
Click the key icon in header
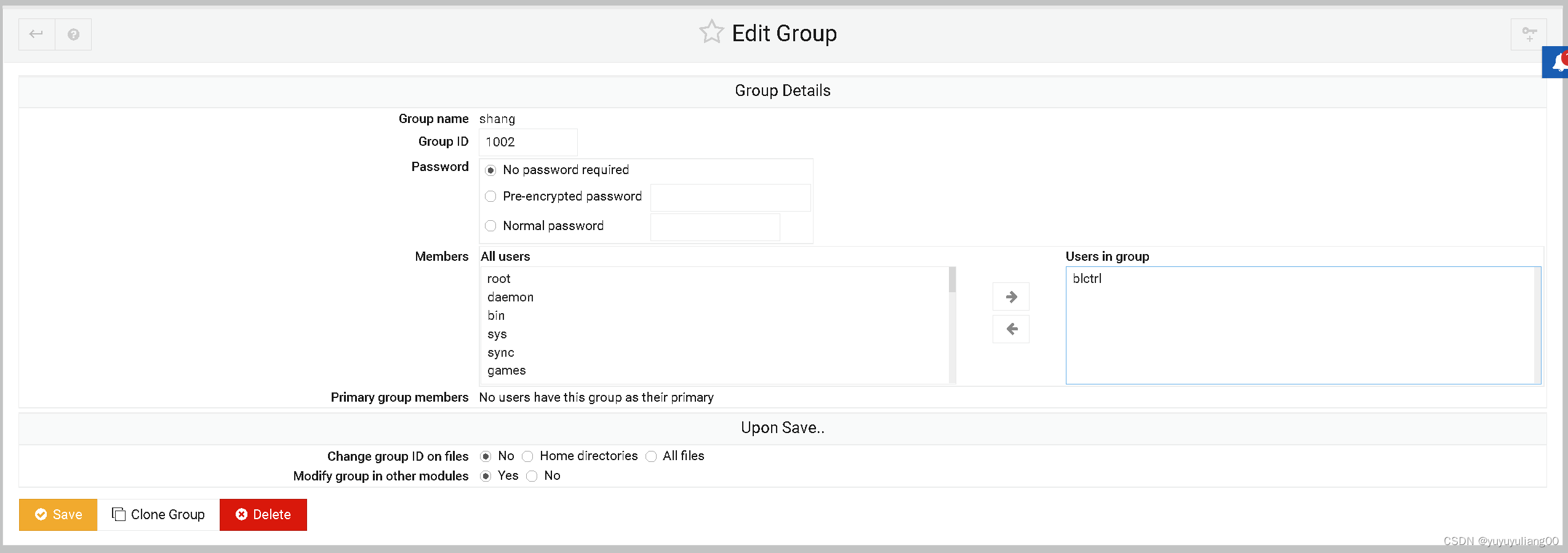click(x=1529, y=34)
